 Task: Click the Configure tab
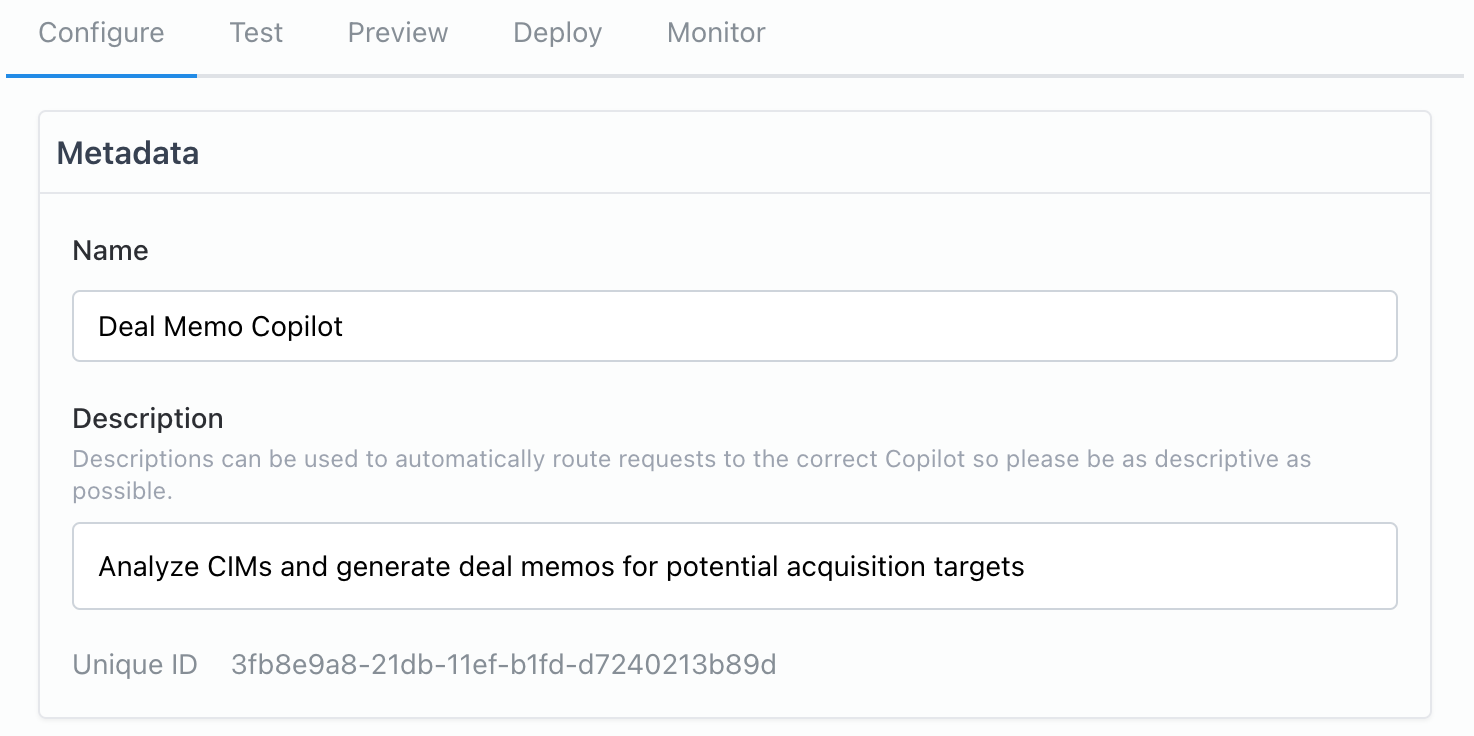[101, 33]
